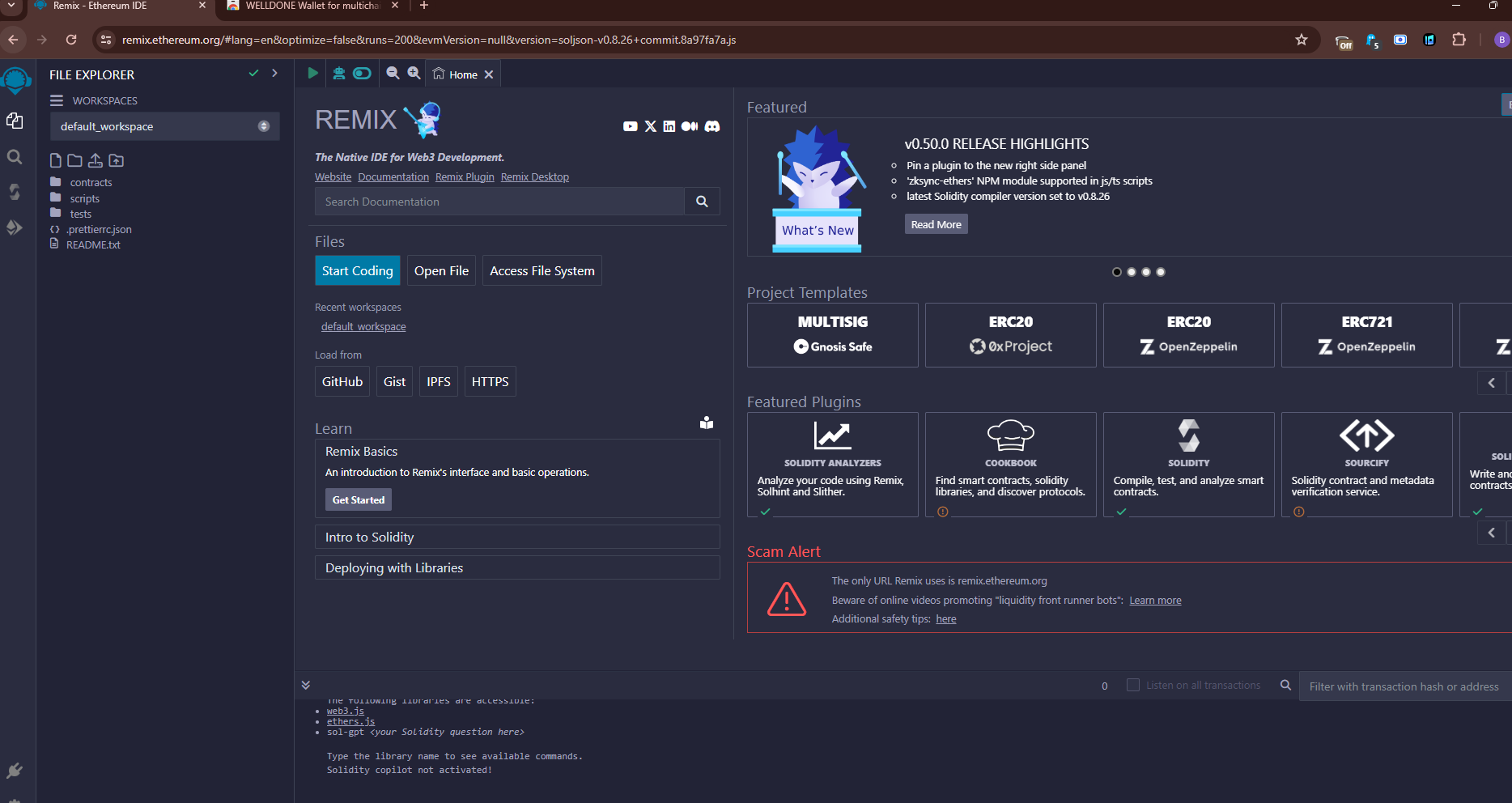
Task: Select the third Featured carousel dot
Action: (x=1146, y=272)
